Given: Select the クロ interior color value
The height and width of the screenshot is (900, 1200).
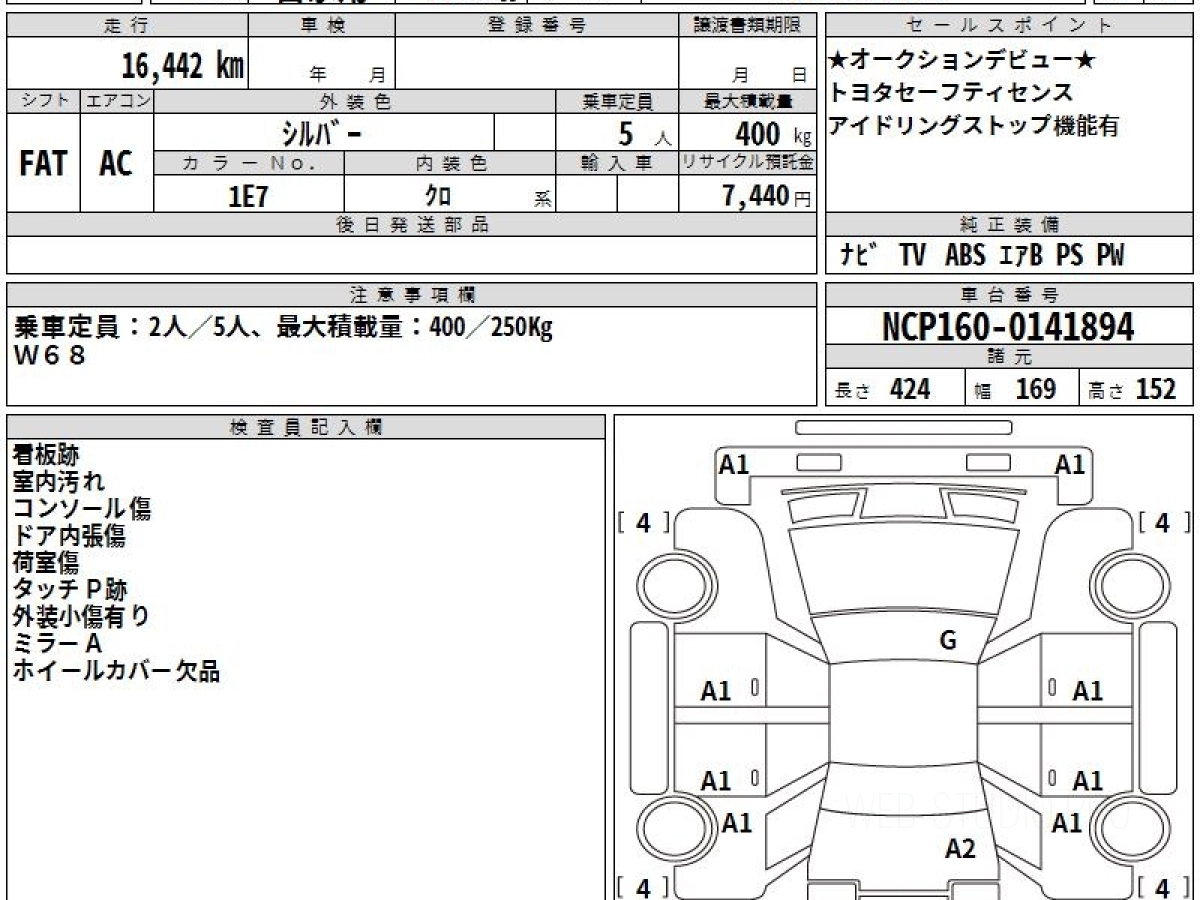Looking at the screenshot, I should point(438,196).
